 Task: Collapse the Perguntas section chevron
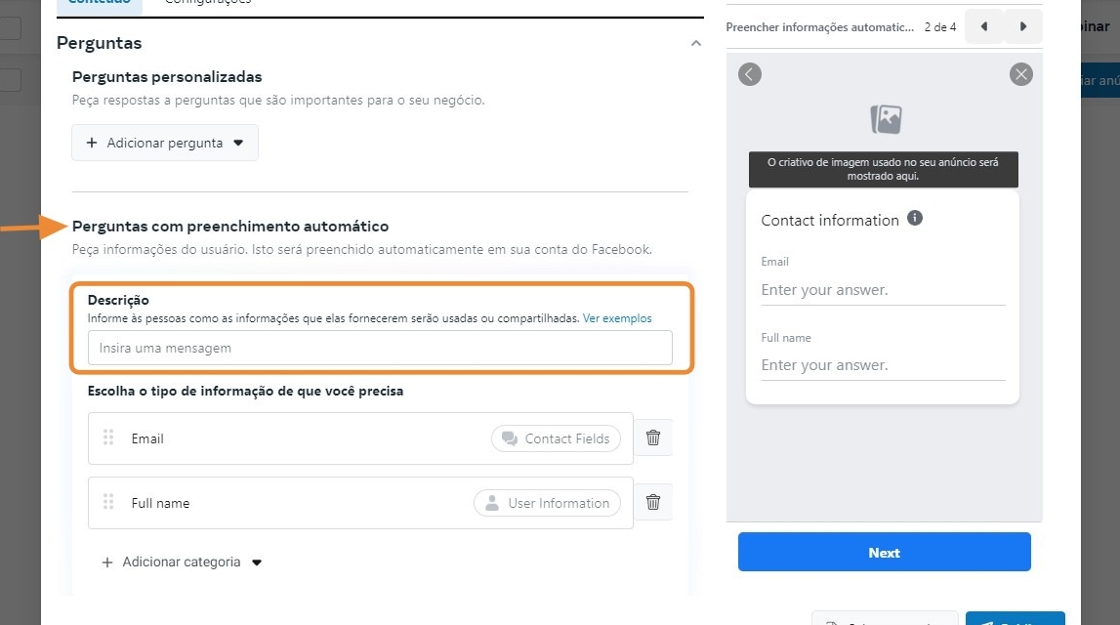pos(696,43)
